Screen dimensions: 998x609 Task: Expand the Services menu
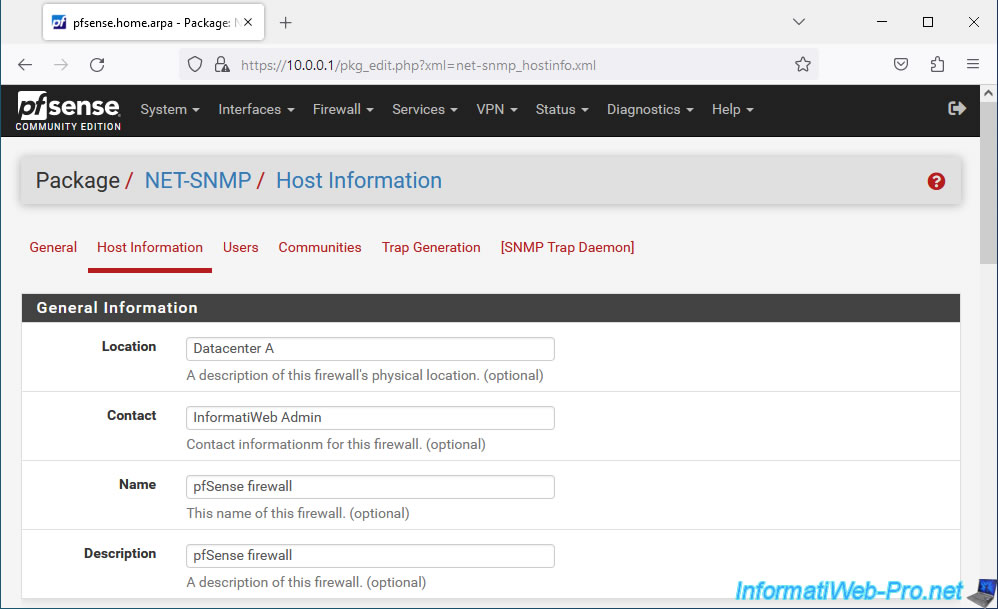pos(425,109)
